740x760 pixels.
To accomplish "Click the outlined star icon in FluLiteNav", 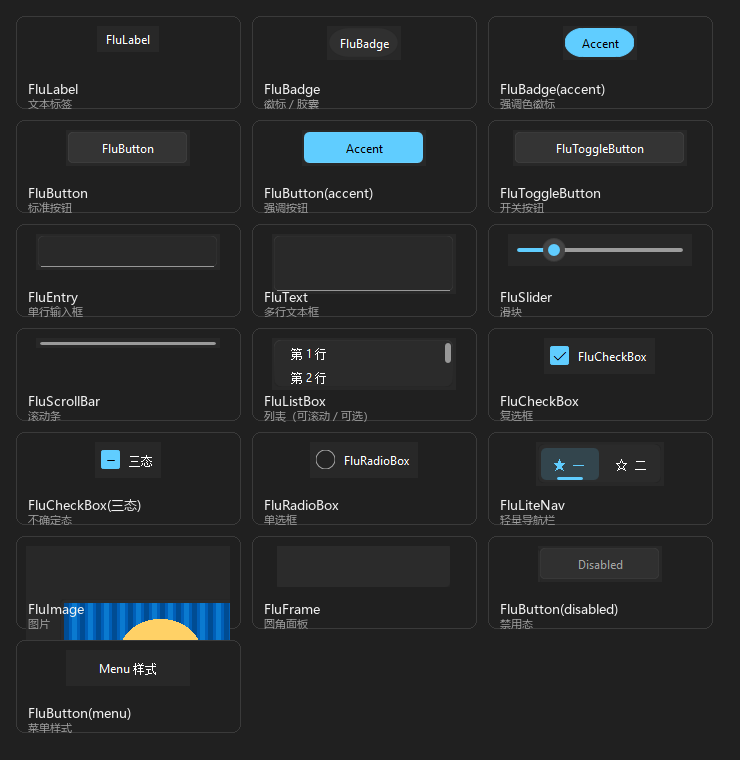I will (621, 465).
